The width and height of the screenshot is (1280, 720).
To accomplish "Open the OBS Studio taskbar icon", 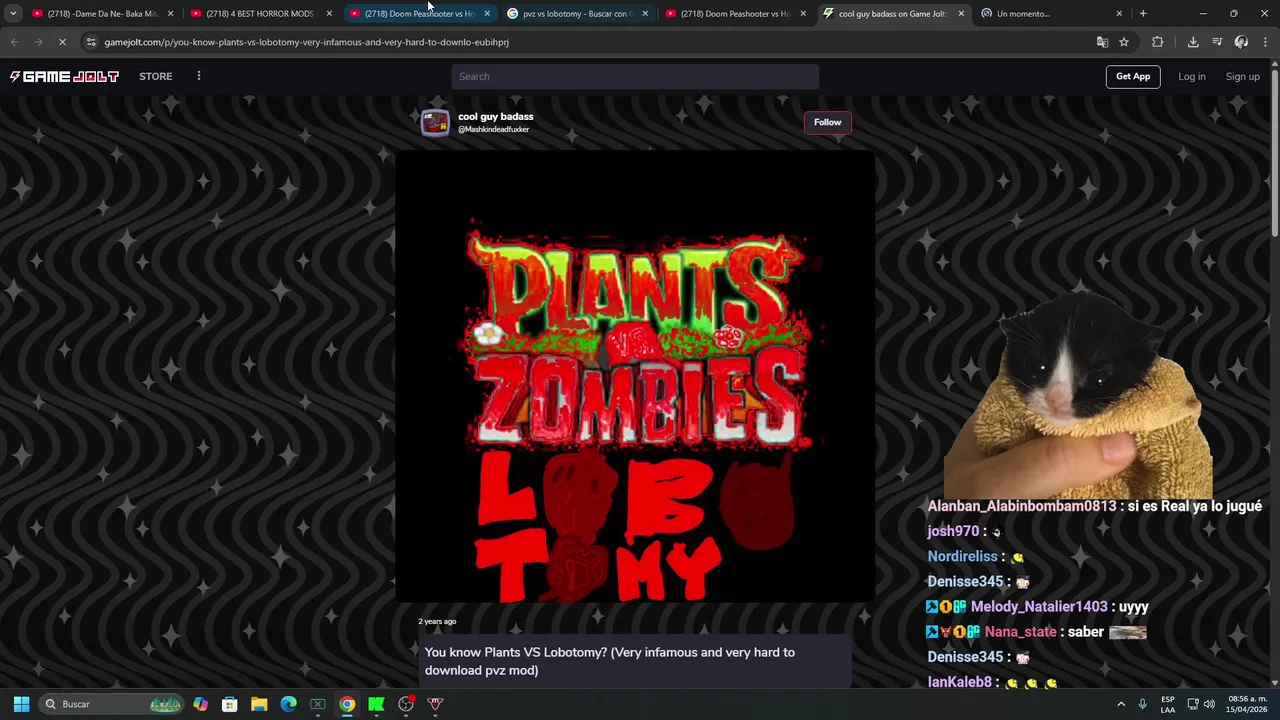I will tap(406, 704).
